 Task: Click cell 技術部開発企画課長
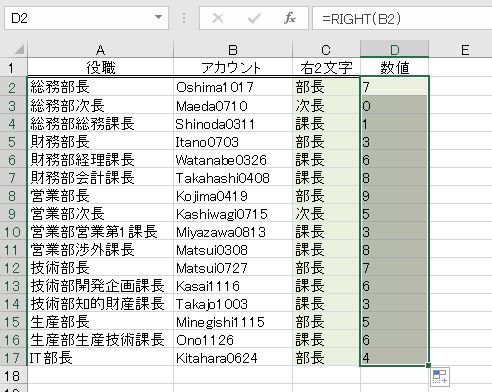100,286
